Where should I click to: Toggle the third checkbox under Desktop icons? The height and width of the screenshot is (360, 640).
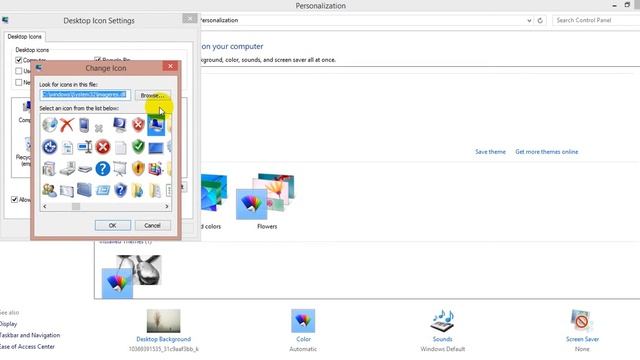point(19,82)
